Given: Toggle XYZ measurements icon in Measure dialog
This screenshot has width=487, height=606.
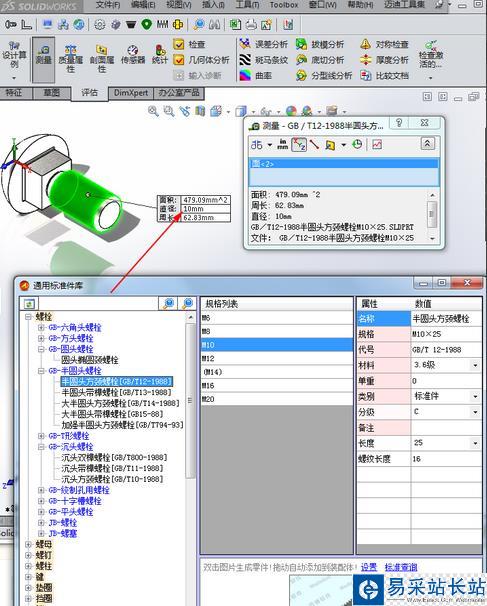Looking at the screenshot, I should coord(299,145).
